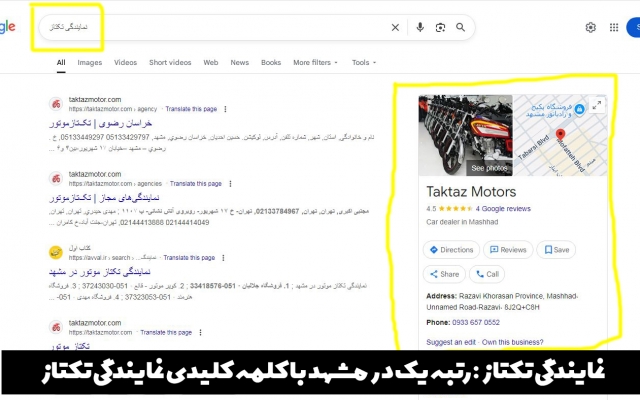Open the options menu for the avval.ir result
Viewport: 640px width, 400px height.
225,258
